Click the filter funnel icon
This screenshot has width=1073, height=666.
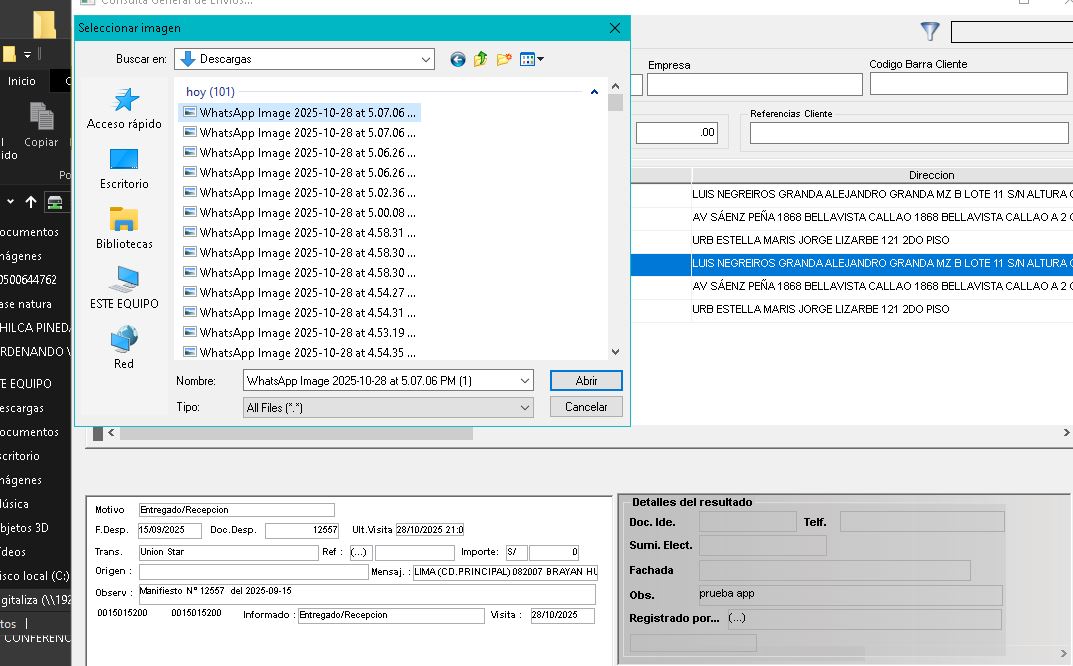930,32
